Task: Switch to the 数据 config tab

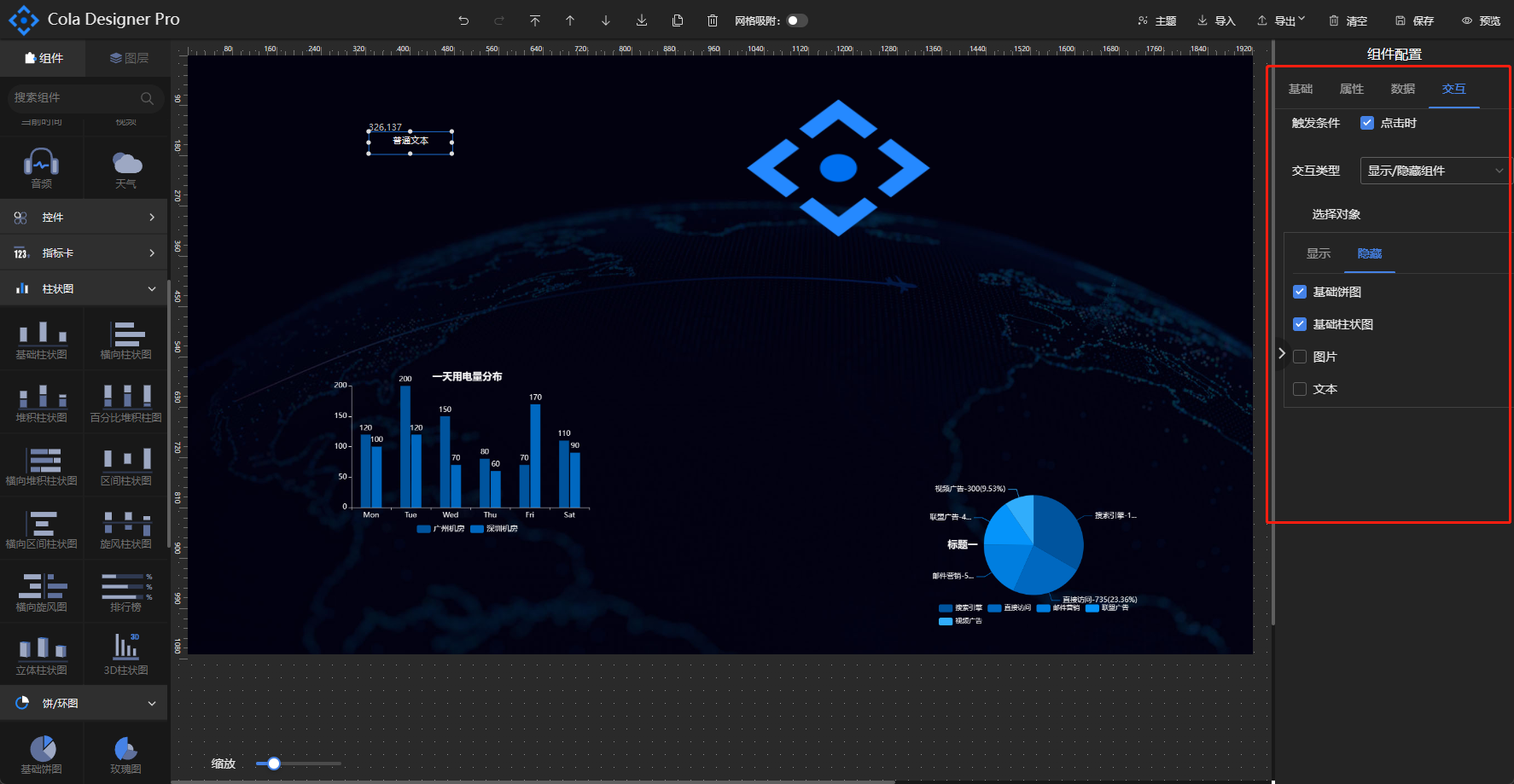Action: pyautogui.click(x=1402, y=89)
